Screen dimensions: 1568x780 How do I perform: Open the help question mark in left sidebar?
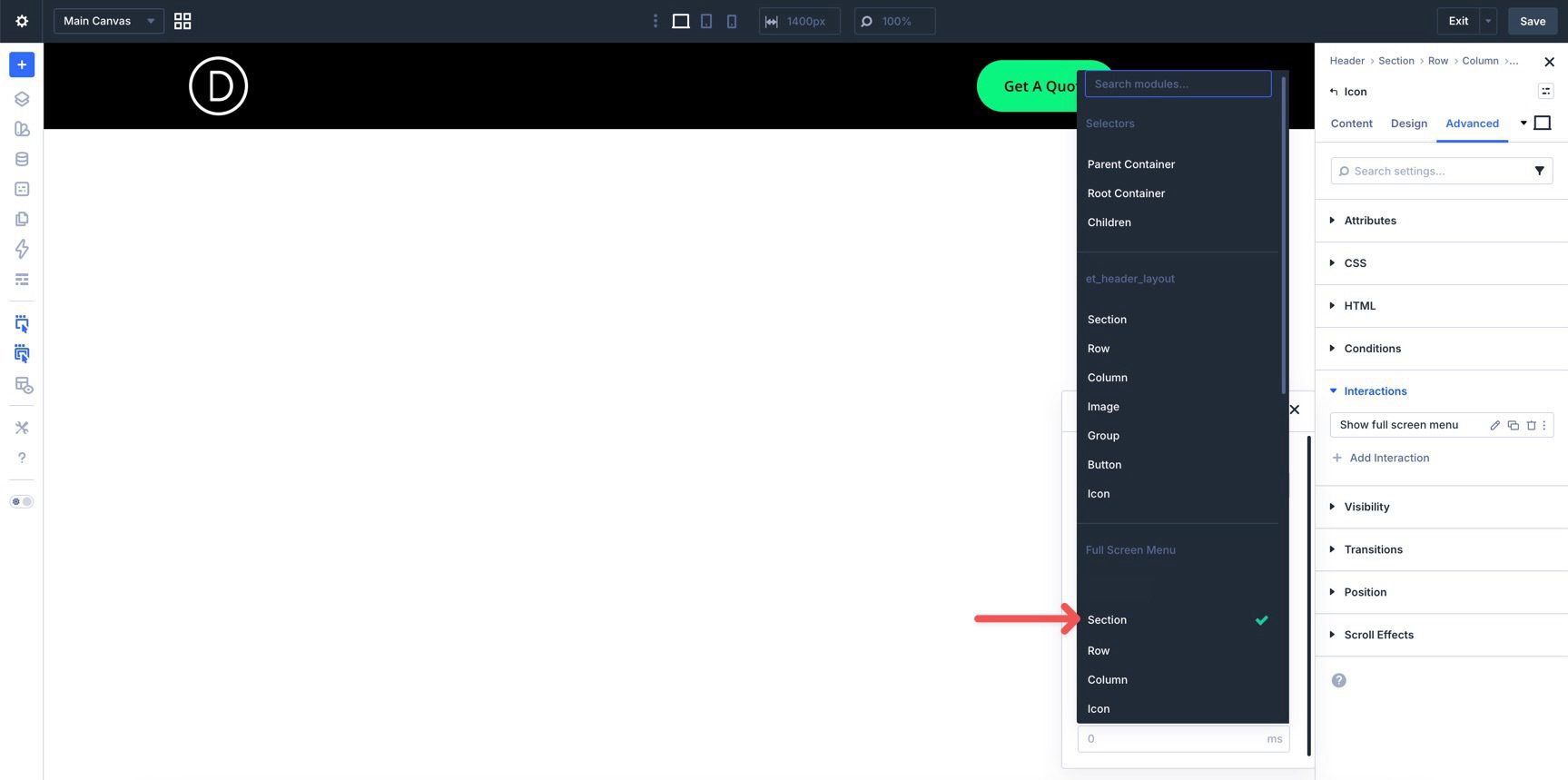(22, 458)
